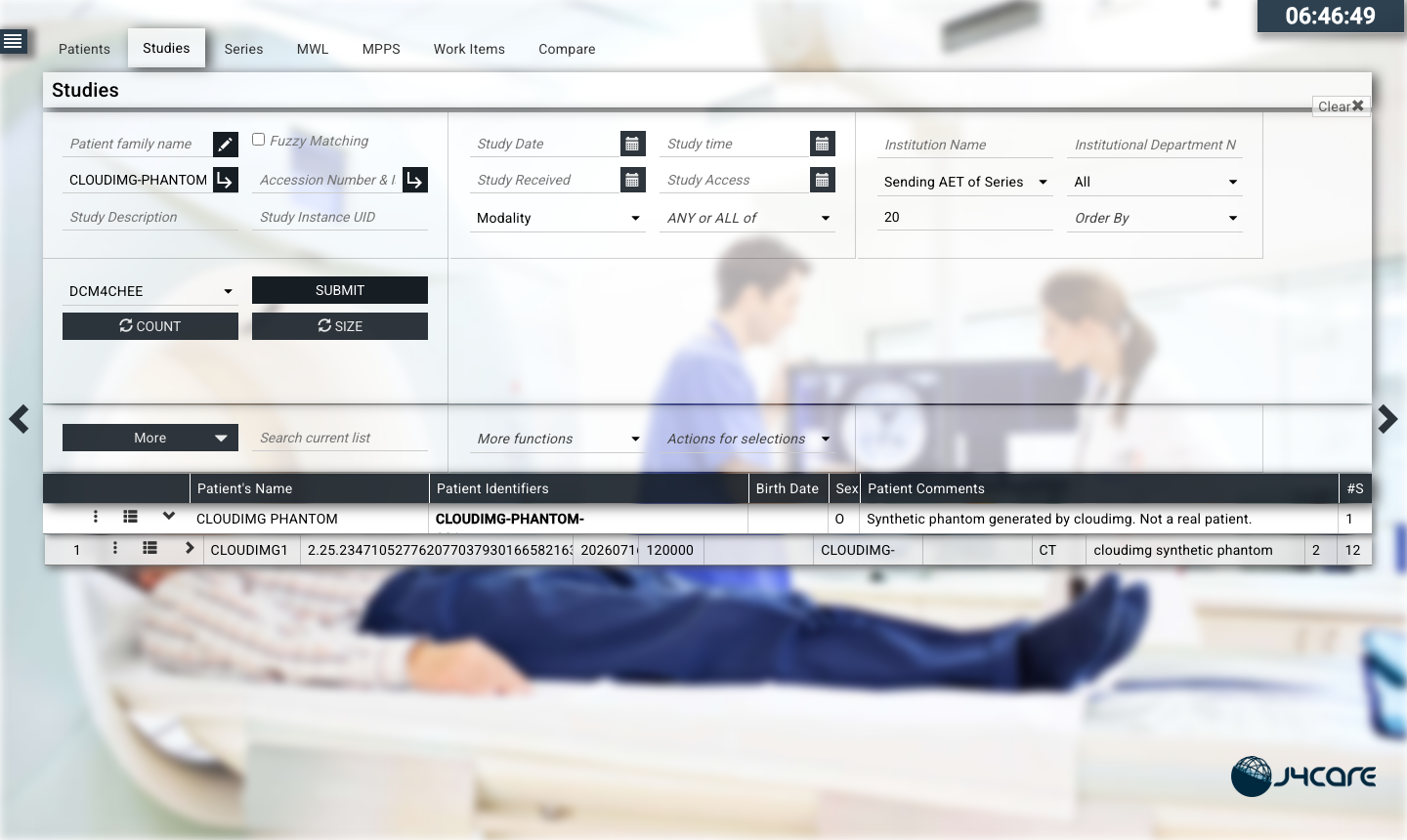Focus the Institution Name input field
This screenshot has height=840, width=1407.
tap(965, 145)
